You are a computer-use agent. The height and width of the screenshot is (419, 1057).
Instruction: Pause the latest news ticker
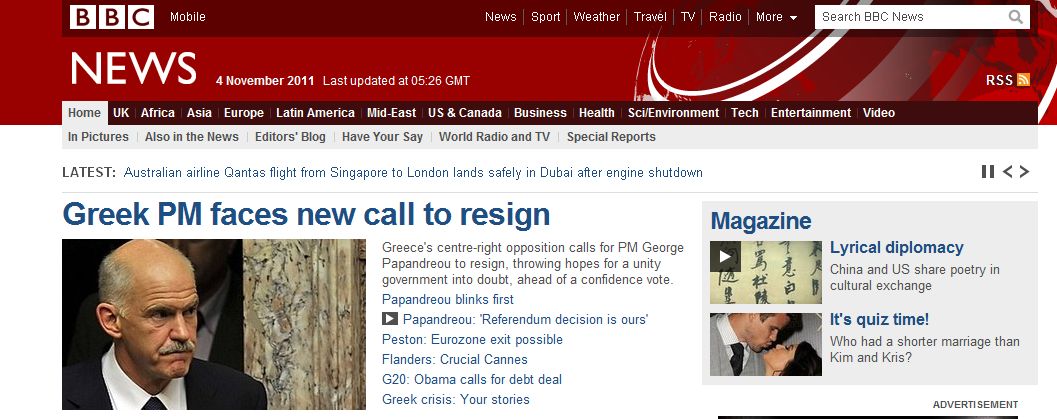[988, 172]
